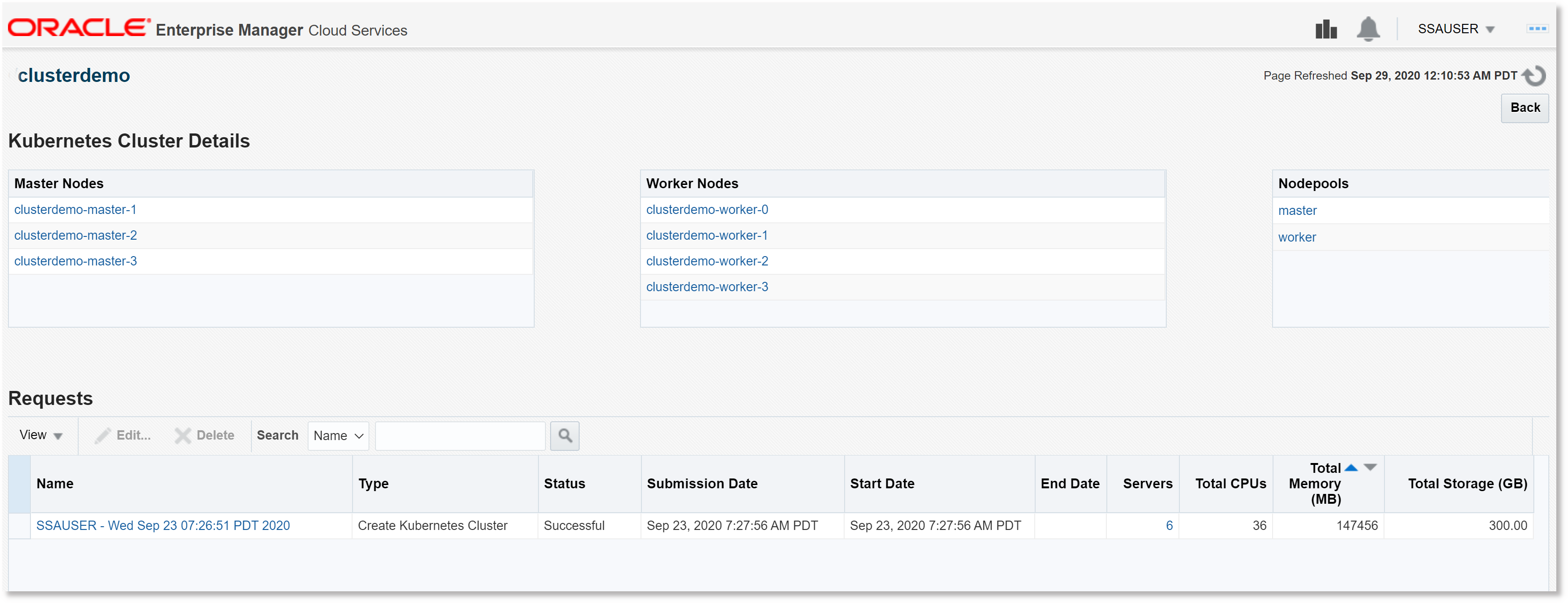Open clusterdemo-worker-0 node link
The height and width of the screenshot is (603, 1568).
(707, 209)
